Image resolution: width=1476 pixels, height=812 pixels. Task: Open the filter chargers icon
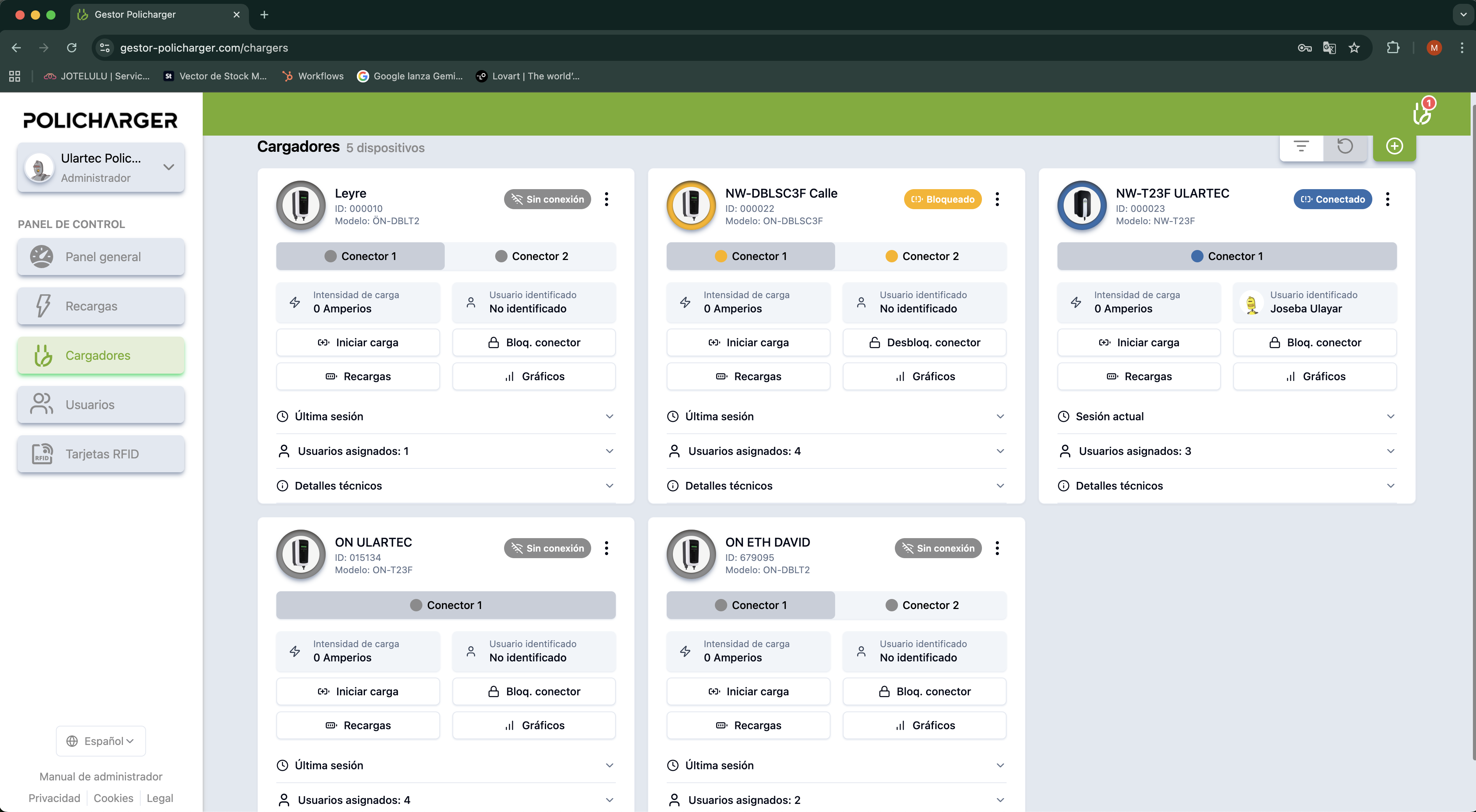point(1301,146)
